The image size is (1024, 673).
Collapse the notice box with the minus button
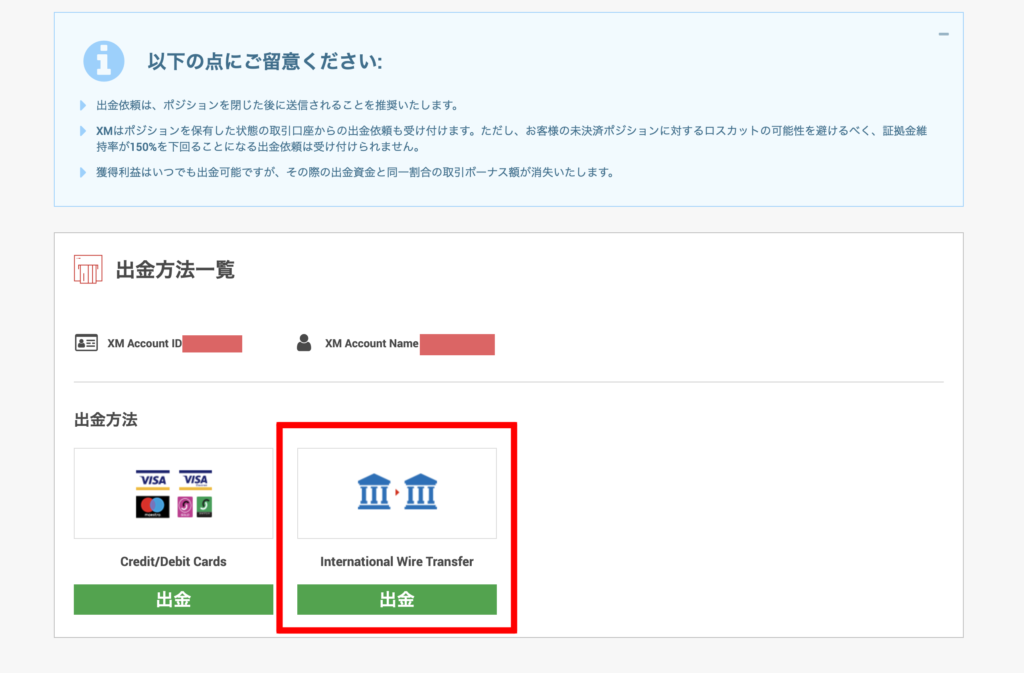click(943, 34)
